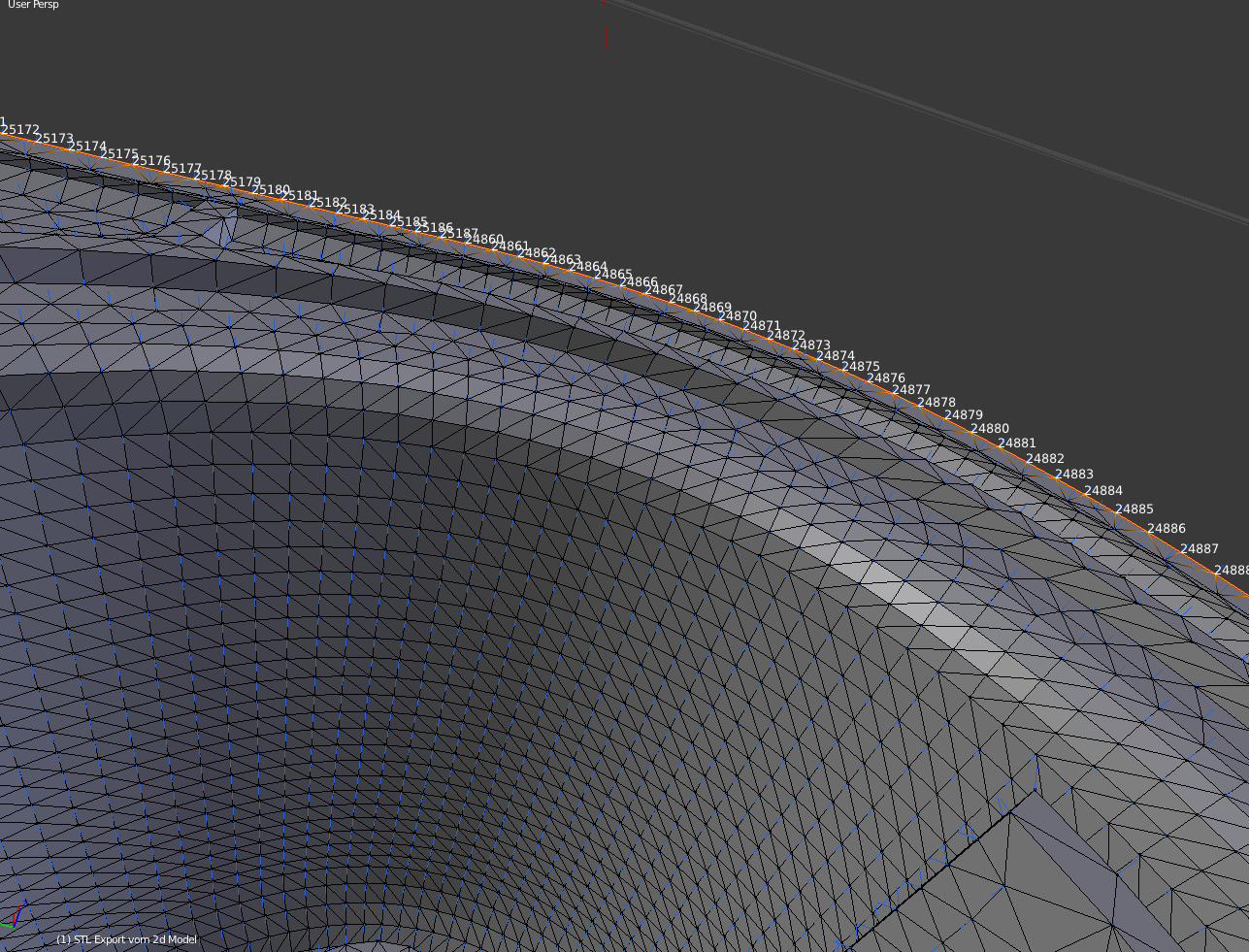Click vertex index label 25176
The height and width of the screenshot is (952, 1249).
150,161
